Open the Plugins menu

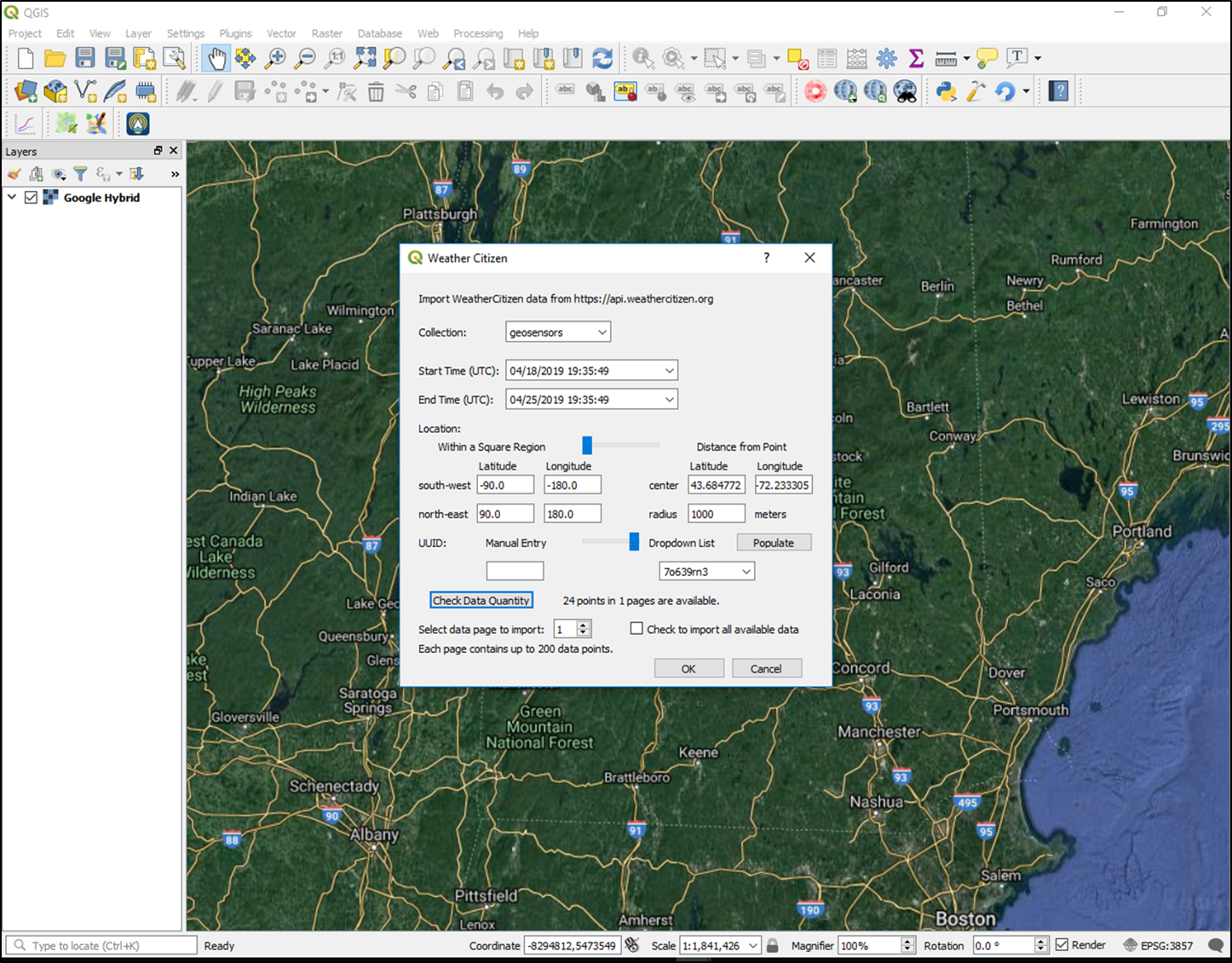235,33
